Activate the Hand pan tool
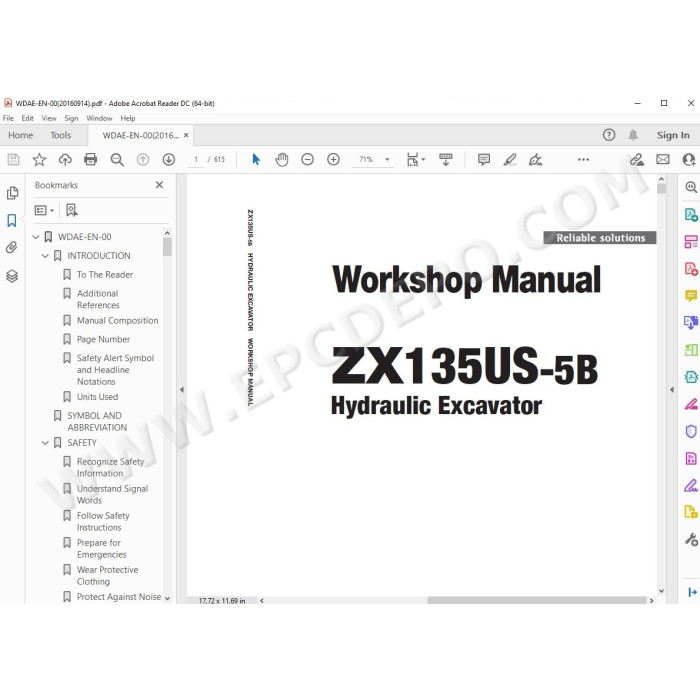Screen dimensions: 700x700 (282, 159)
